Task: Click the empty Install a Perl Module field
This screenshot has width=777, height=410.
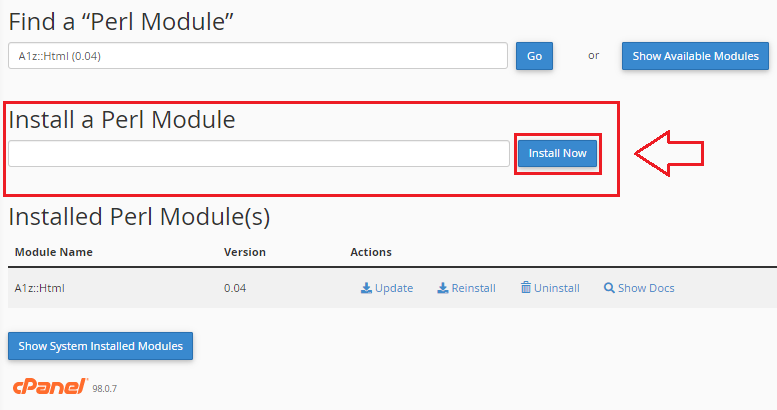Action: (258, 153)
